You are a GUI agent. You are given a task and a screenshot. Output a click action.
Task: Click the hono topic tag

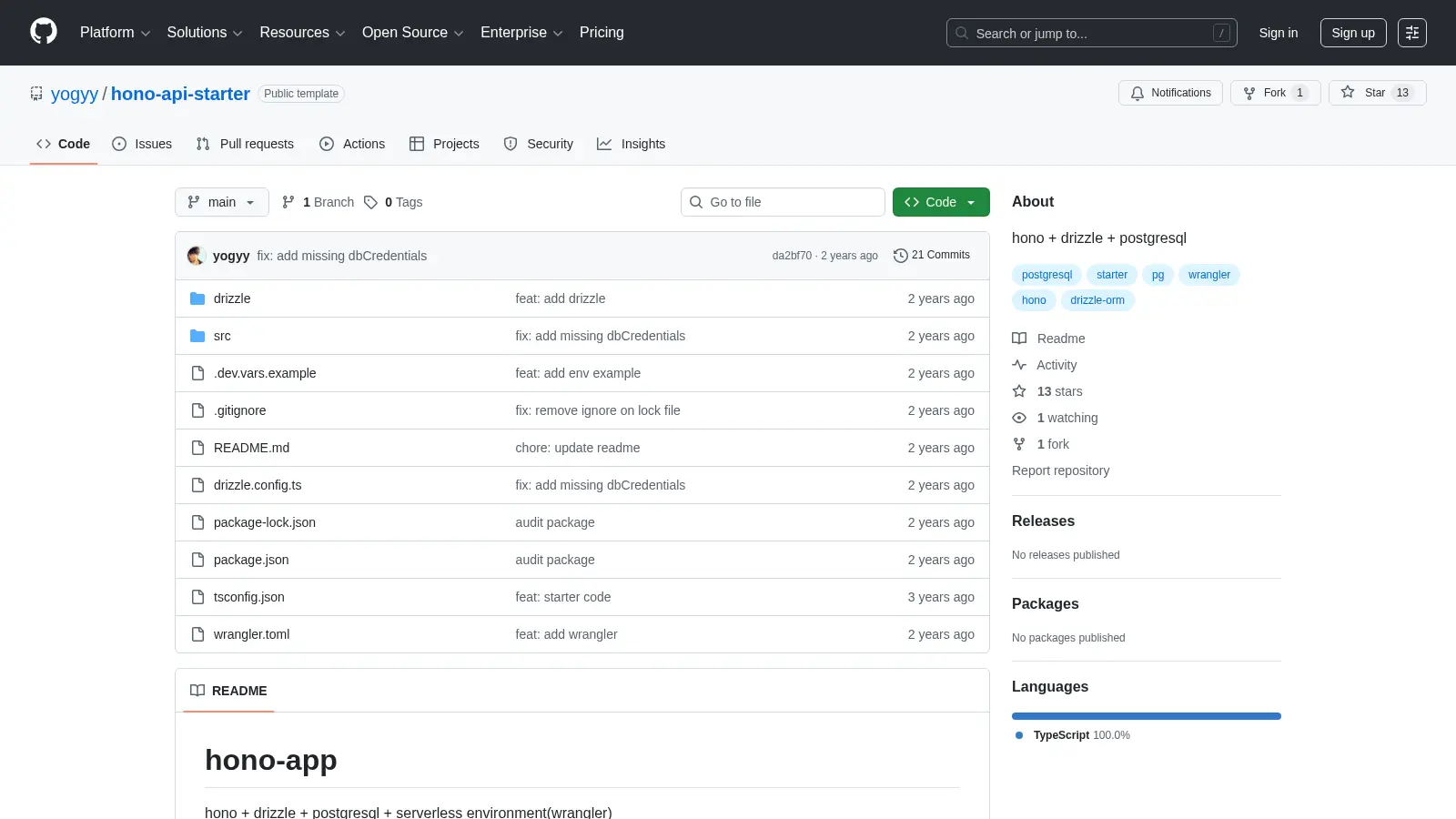pos(1034,300)
